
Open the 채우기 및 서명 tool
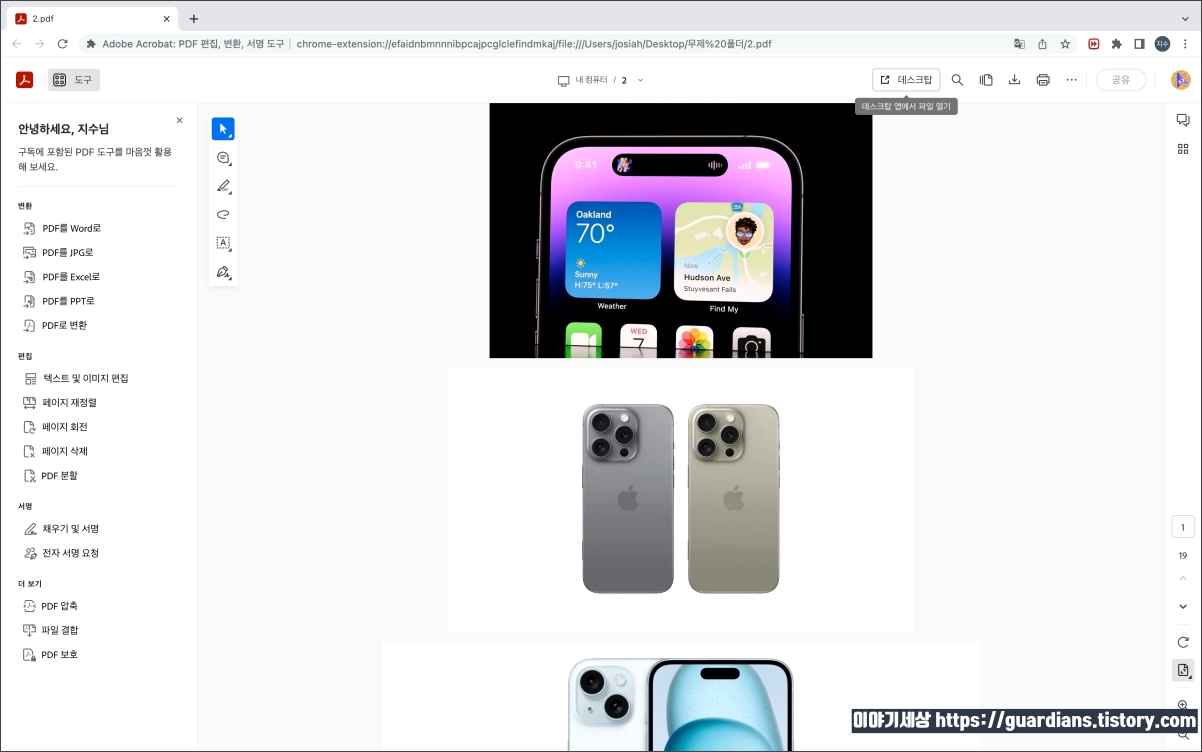[61, 529]
